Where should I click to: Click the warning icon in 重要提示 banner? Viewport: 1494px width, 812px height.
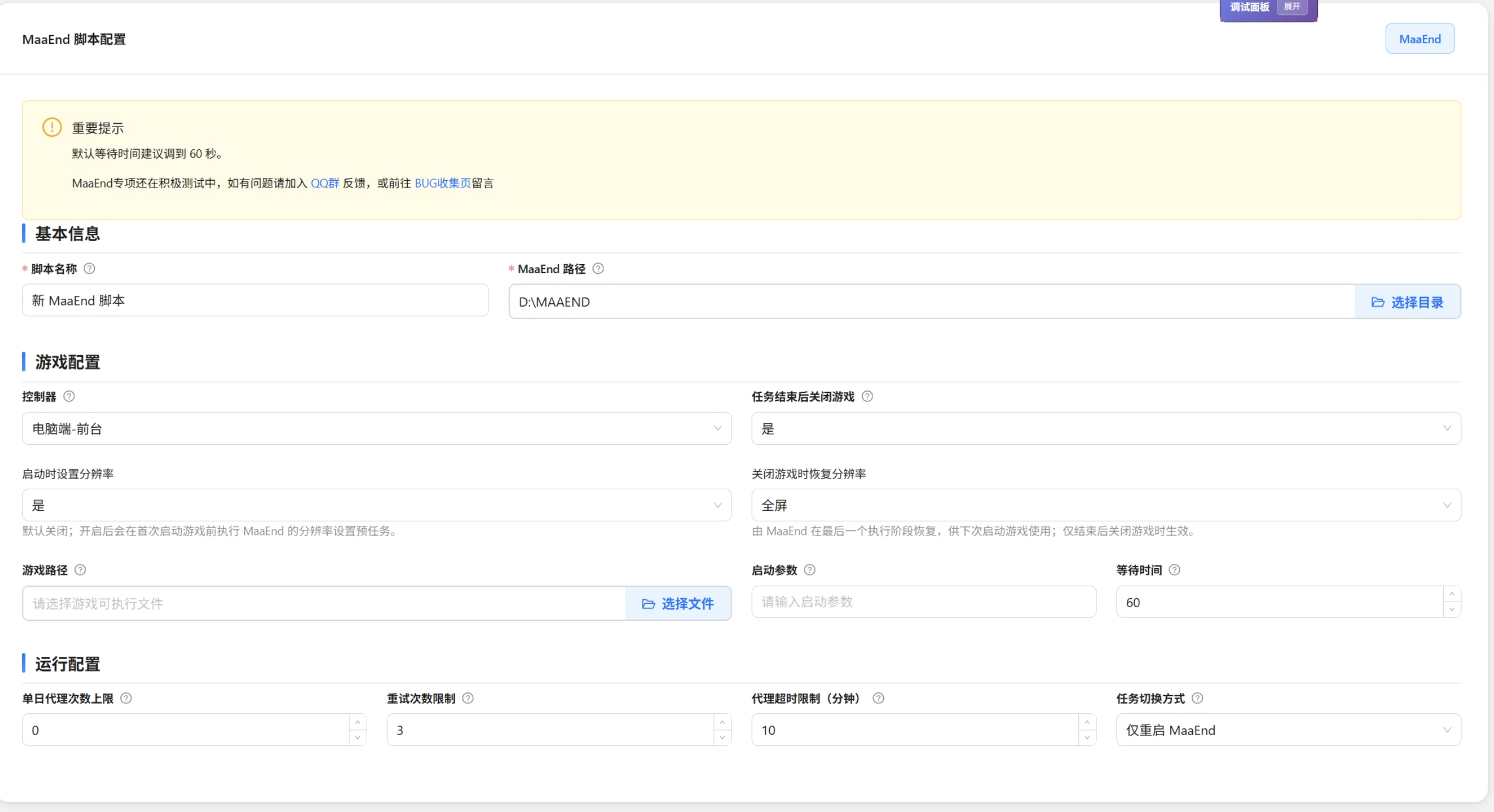click(x=52, y=127)
